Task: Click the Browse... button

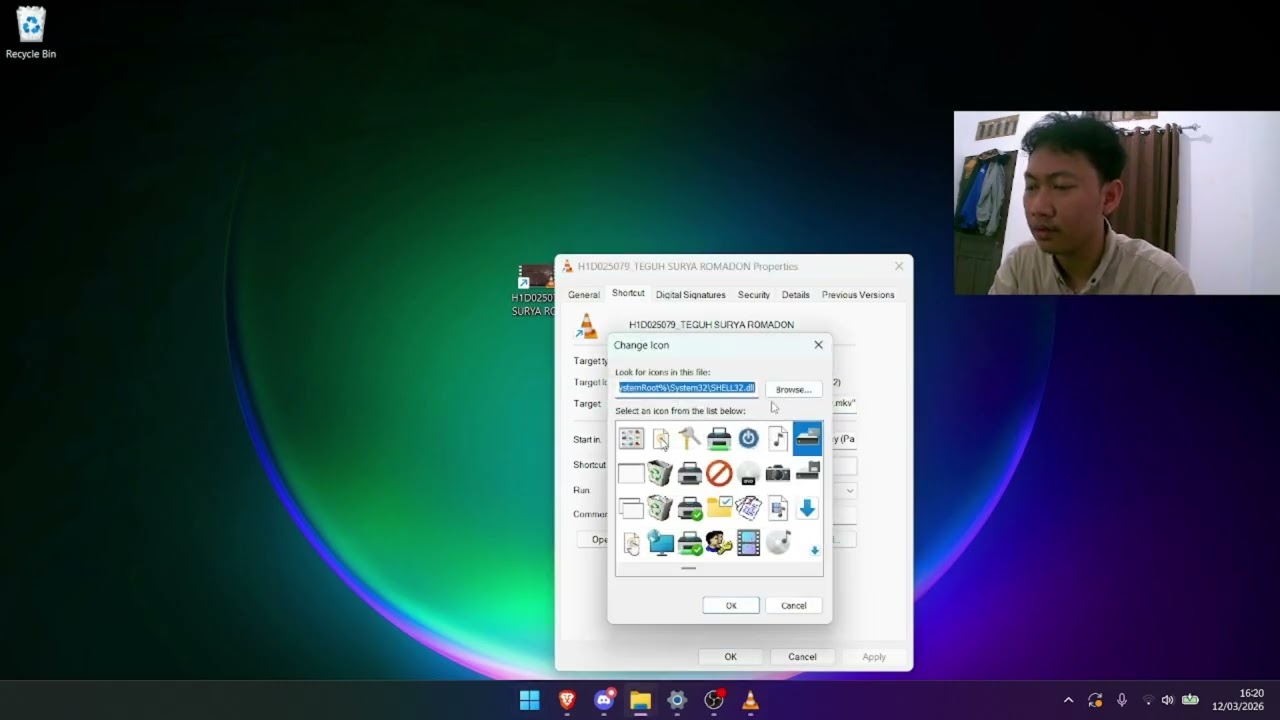Action: click(x=793, y=389)
